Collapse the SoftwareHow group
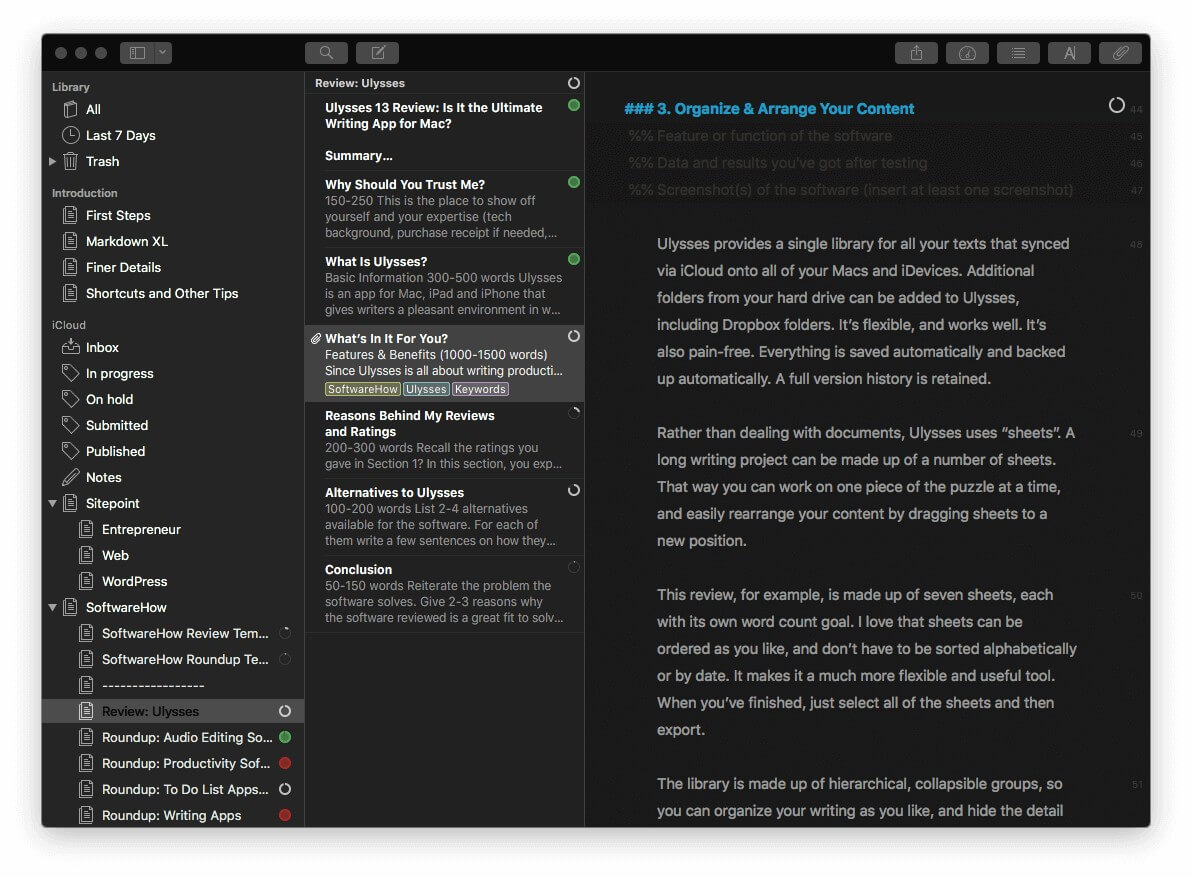 [x=53, y=607]
